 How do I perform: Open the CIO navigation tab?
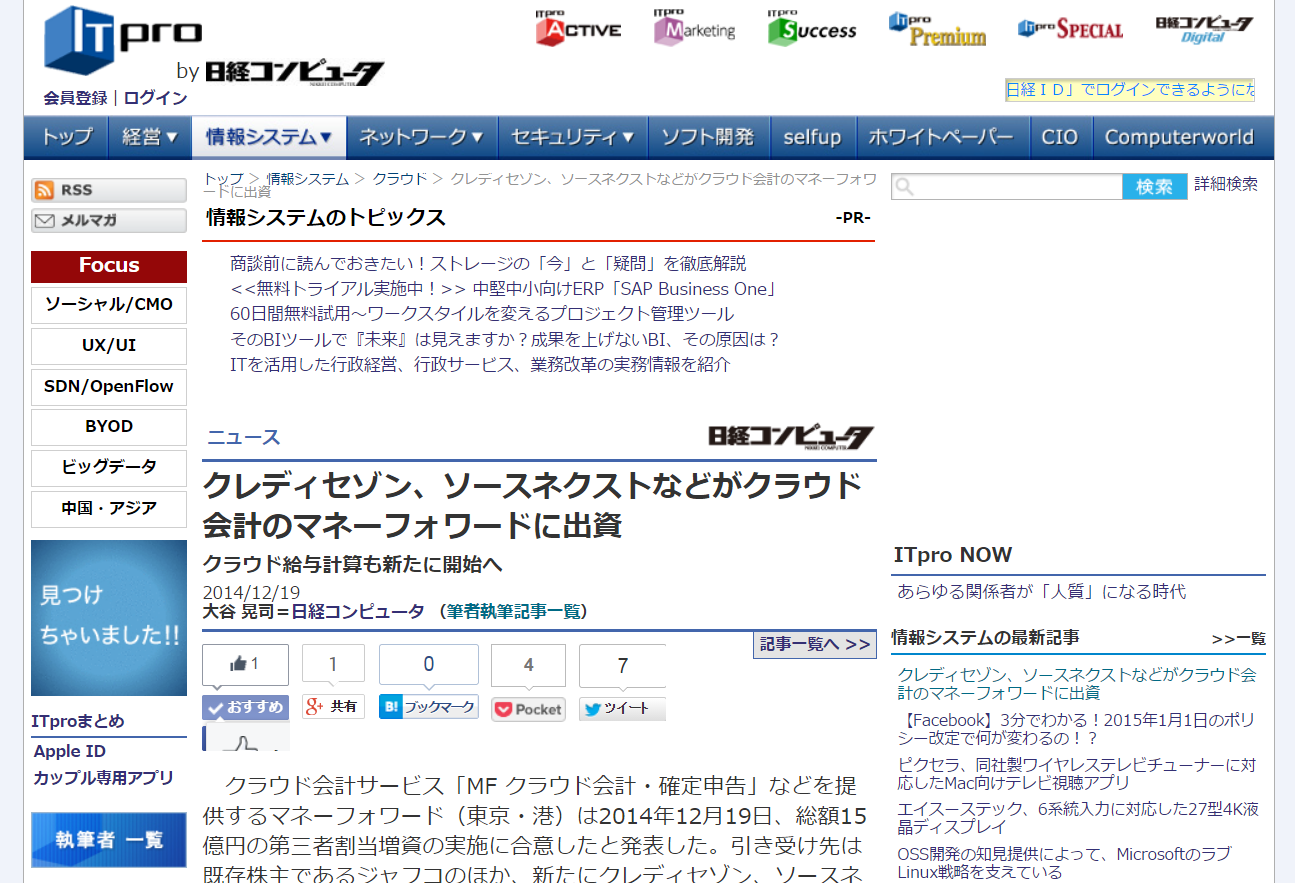pyautogui.click(x=1060, y=137)
